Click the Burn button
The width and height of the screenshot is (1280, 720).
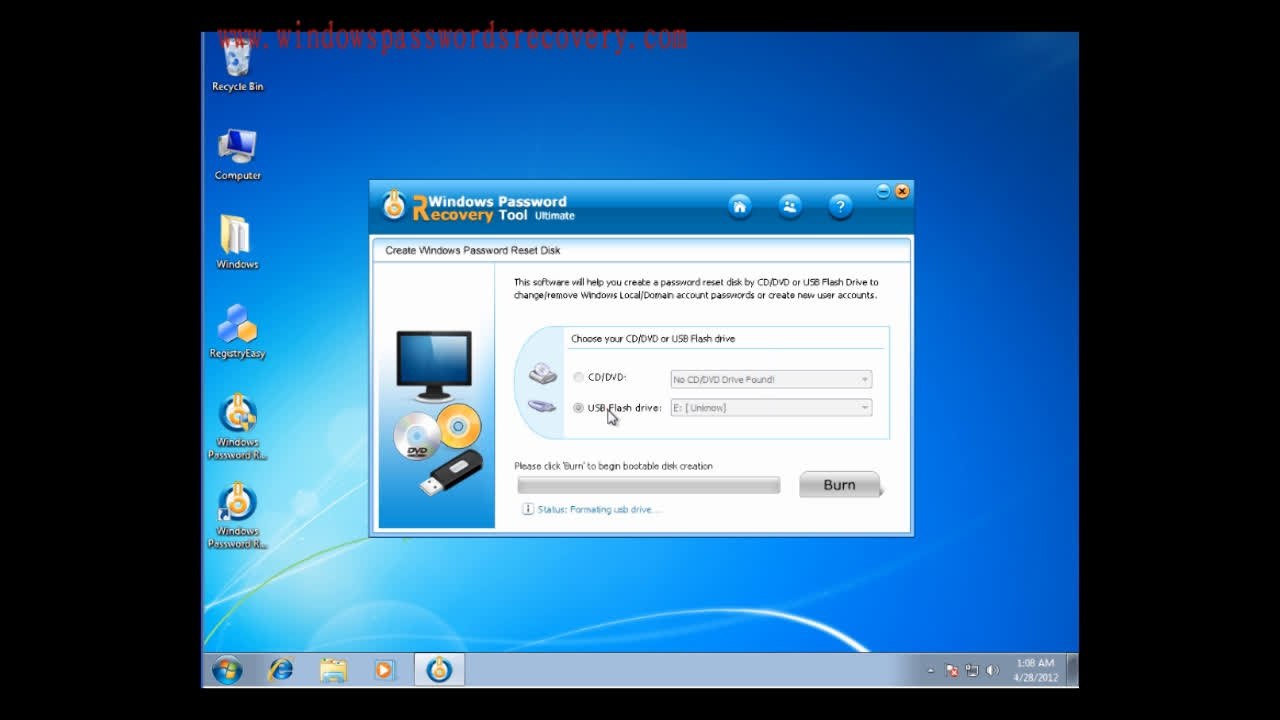(x=839, y=485)
